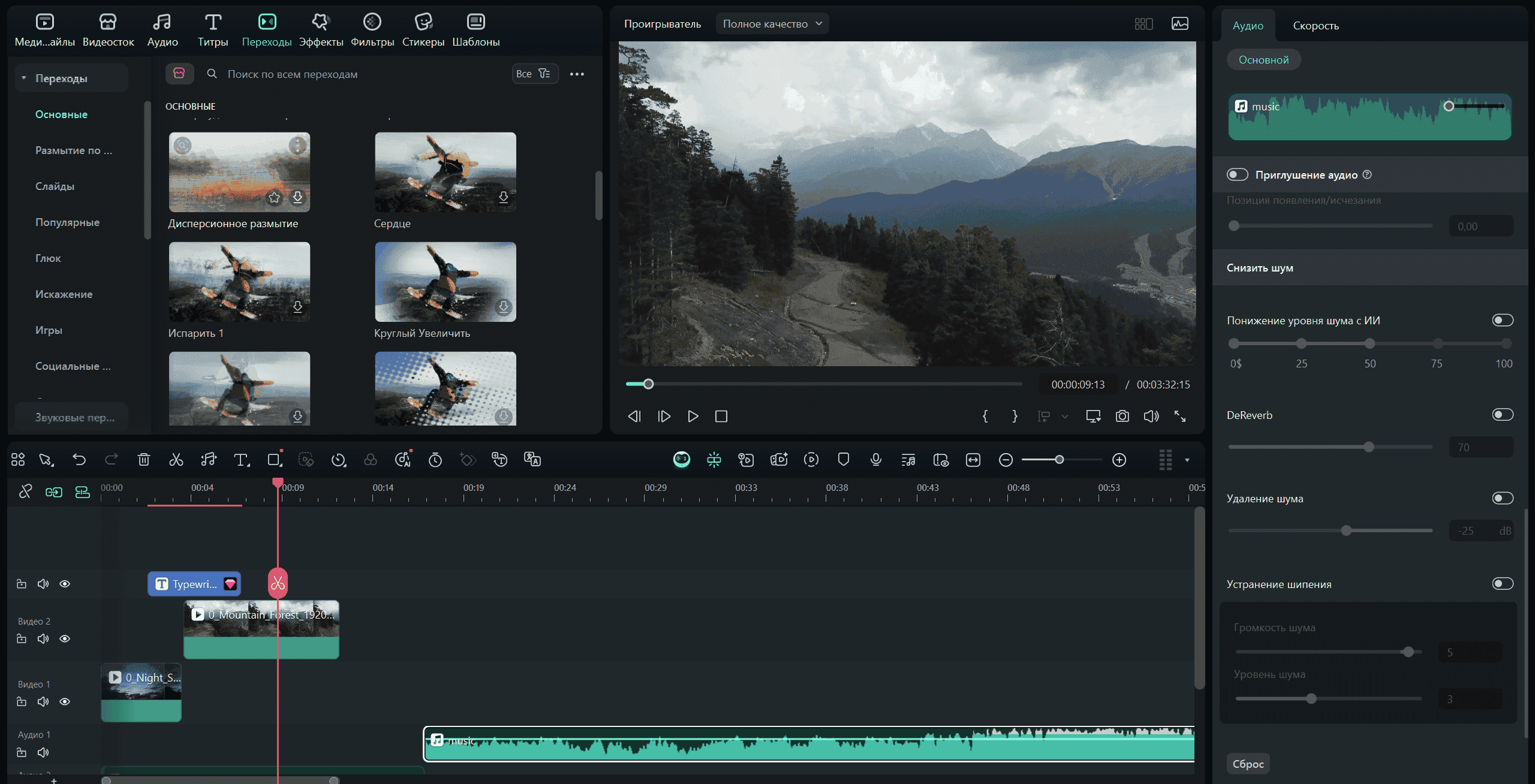Click the voiceover microphone icon
This screenshot has width=1535, height=784.
875,460
